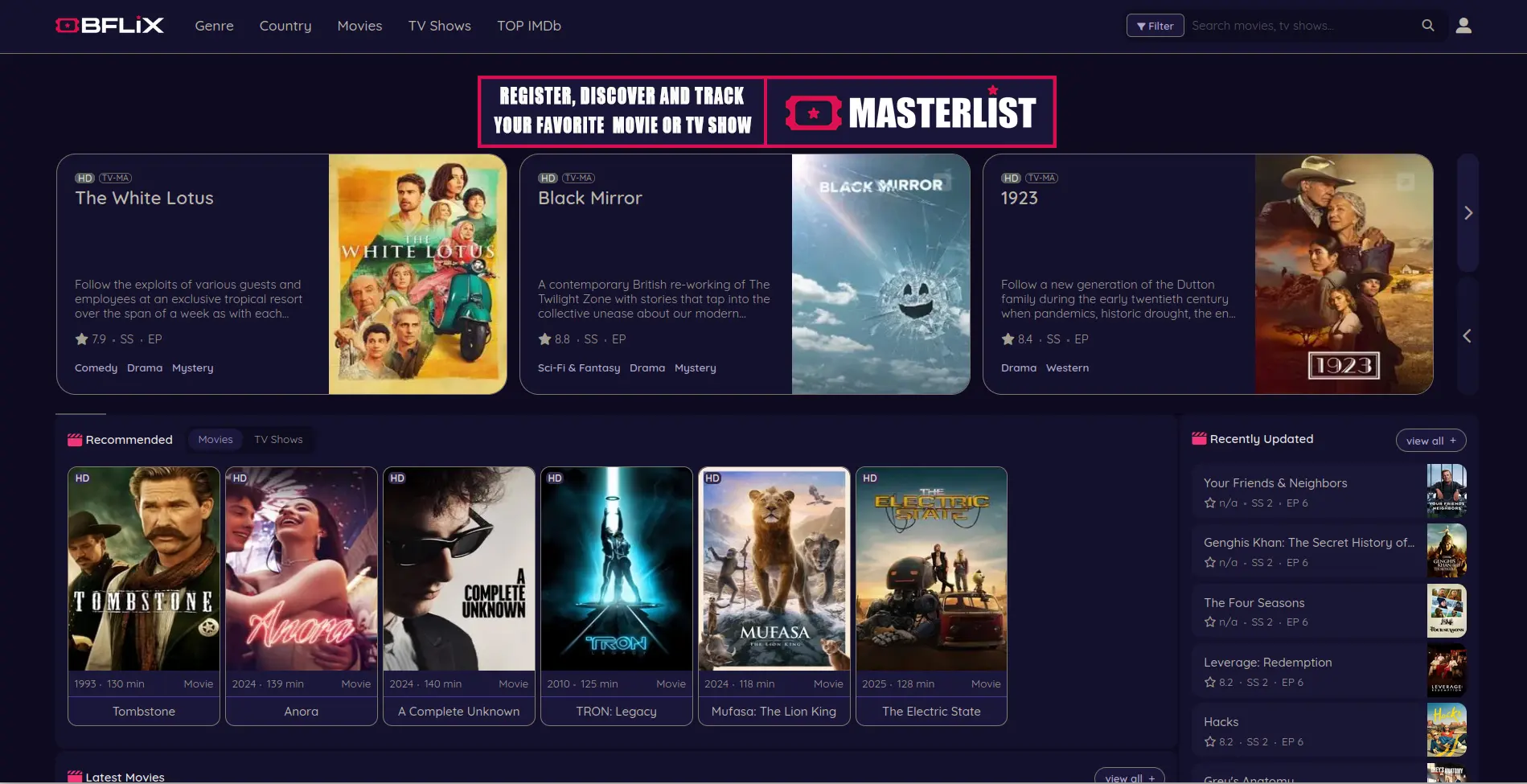Viewport: 1527px width, 784px height.
Task: Click view all in Recently Updated
Action: coord(1431,441)
